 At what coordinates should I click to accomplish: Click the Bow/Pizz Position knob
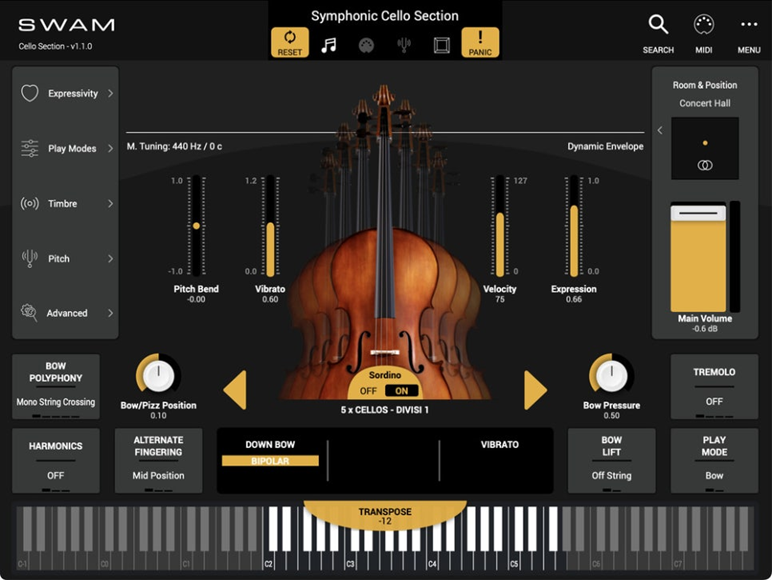pos(158,376)
